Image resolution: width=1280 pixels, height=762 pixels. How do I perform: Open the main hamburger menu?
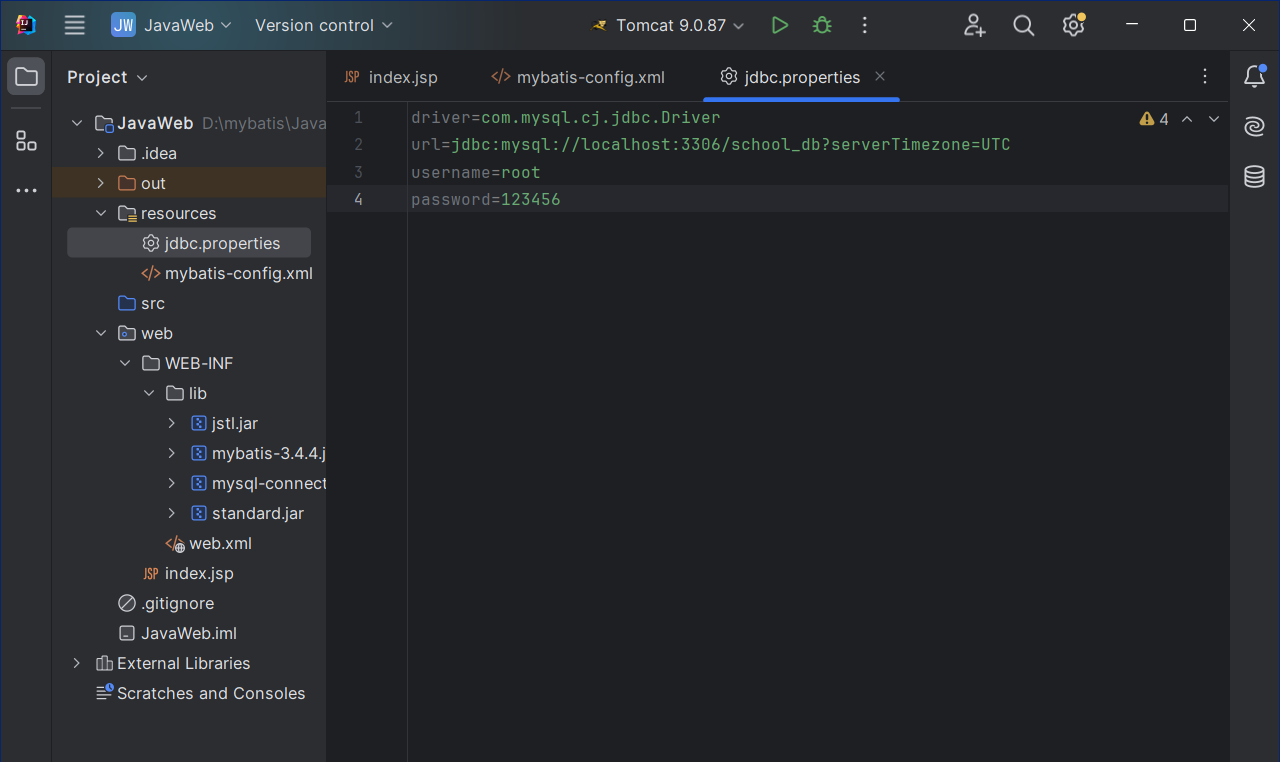(75, 25)
